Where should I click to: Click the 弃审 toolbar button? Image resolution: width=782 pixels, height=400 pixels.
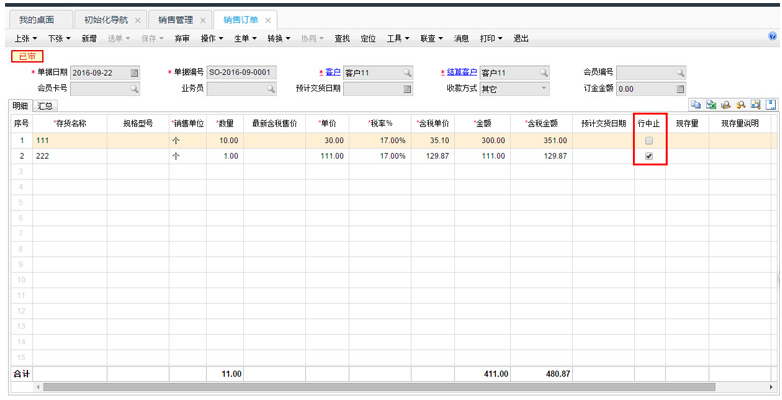coord(182,38)
